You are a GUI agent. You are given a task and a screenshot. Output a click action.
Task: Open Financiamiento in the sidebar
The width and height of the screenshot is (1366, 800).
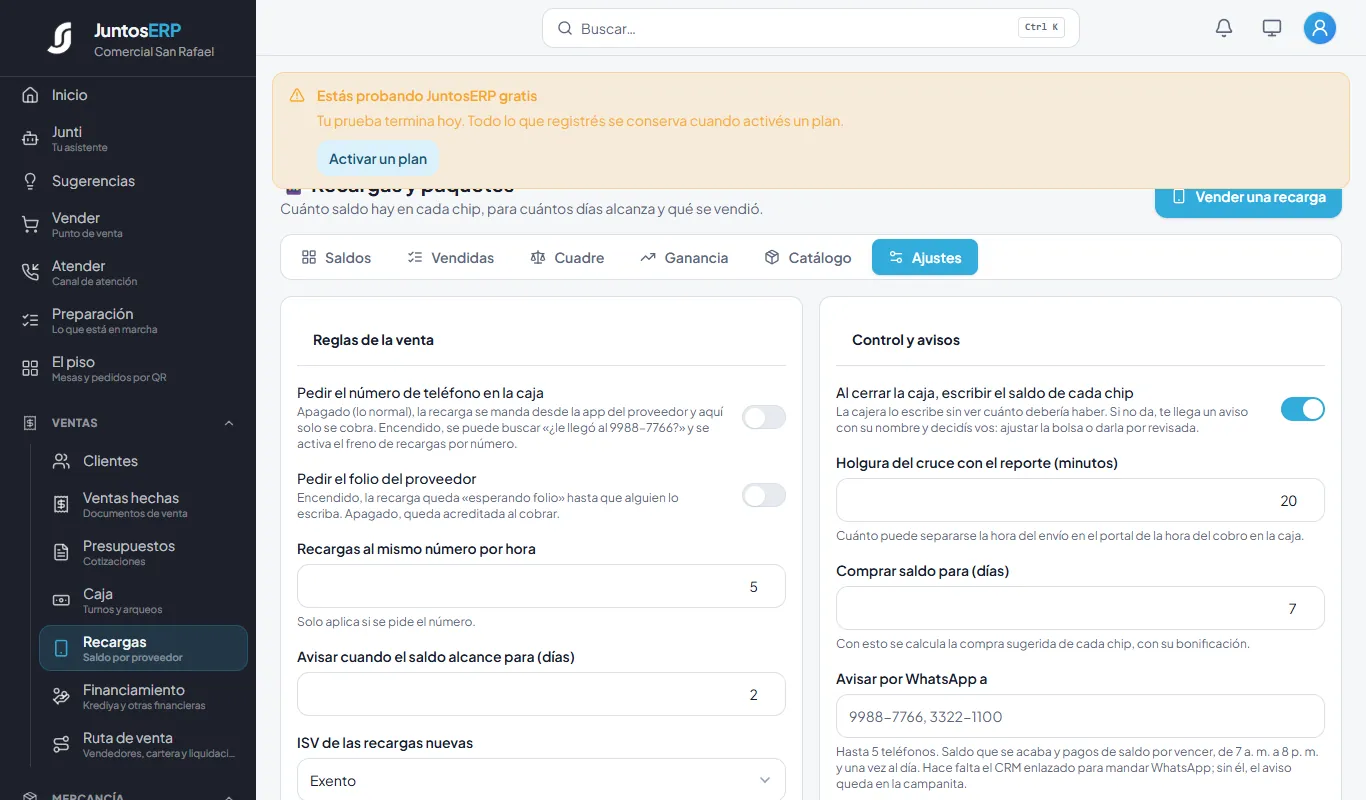pyautogui.click(x=143, y=696)
